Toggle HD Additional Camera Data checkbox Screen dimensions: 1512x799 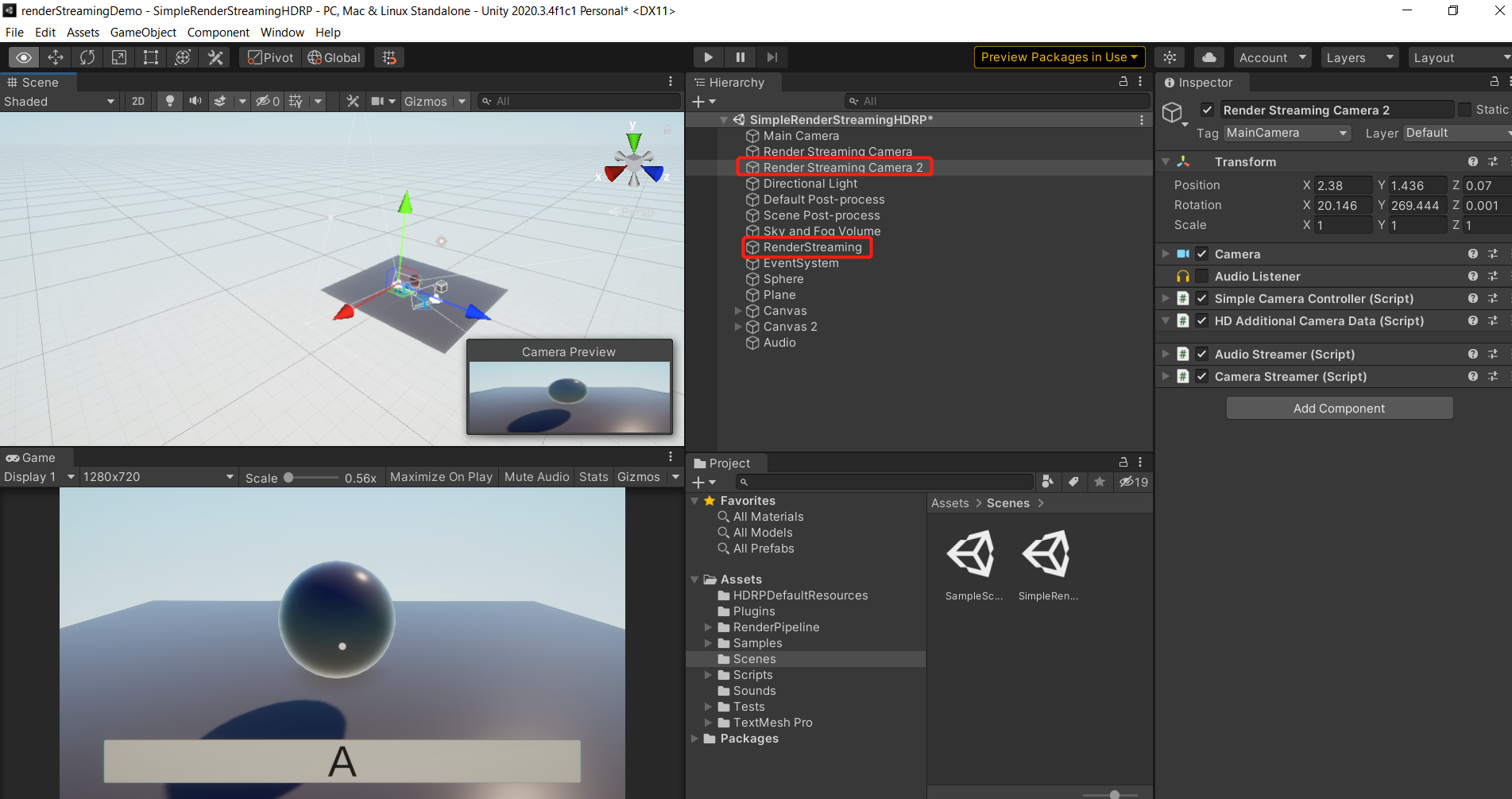point(1202,320)
